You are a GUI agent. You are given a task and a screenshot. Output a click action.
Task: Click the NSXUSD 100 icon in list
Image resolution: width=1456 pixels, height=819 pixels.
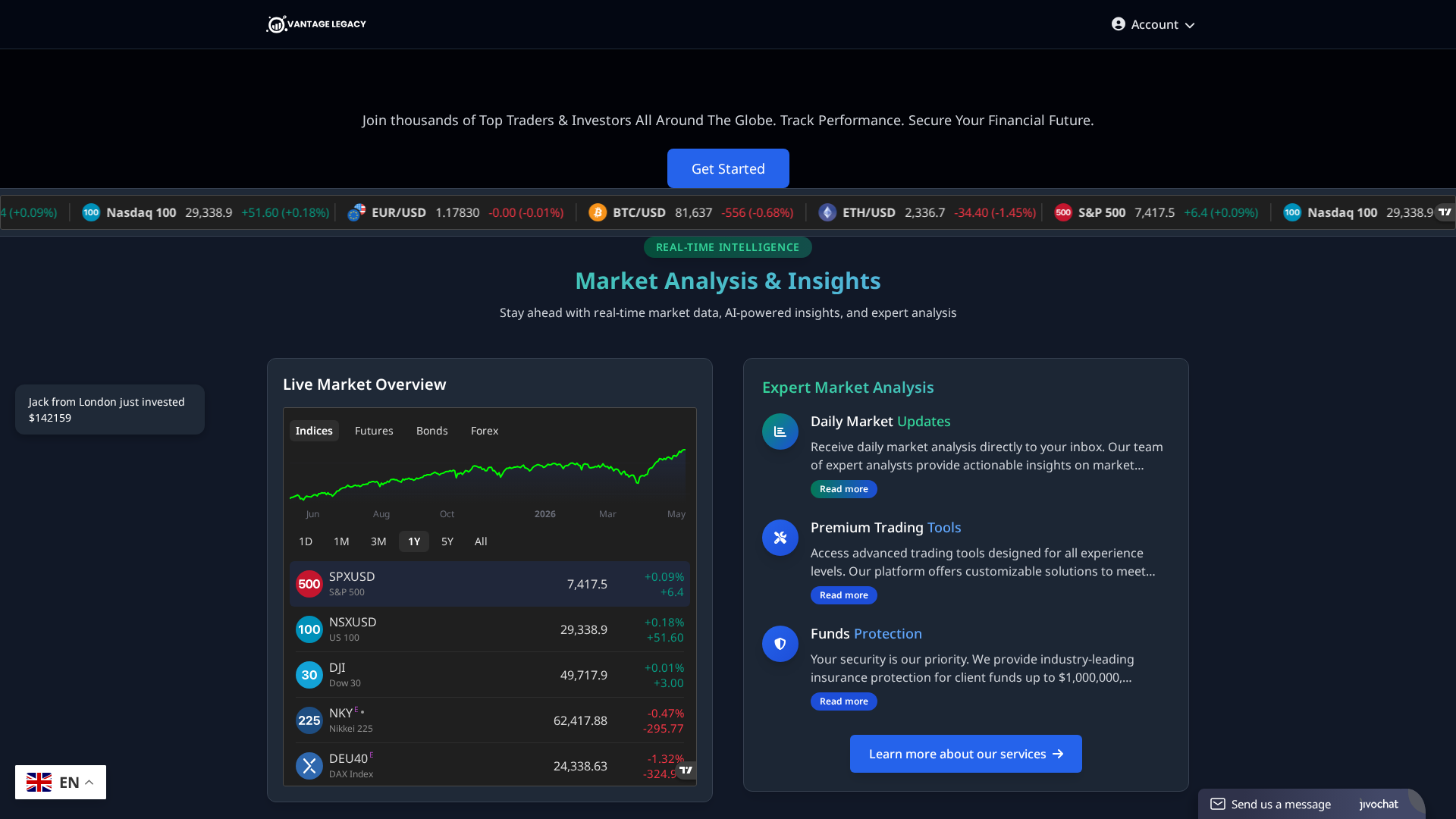pyautogui.click(x=309, y=629)
